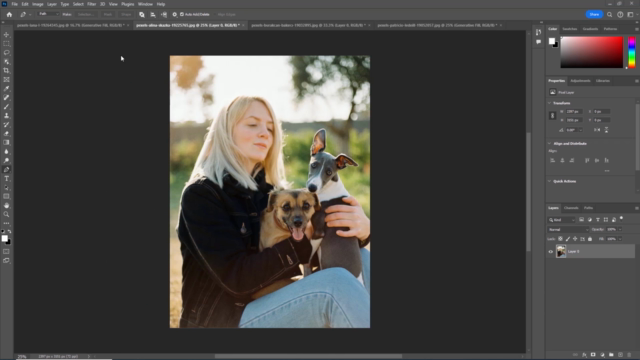Open the Fill dropdown arrow
This screenshot has width=640, height=360.
[x=620, y=239]
